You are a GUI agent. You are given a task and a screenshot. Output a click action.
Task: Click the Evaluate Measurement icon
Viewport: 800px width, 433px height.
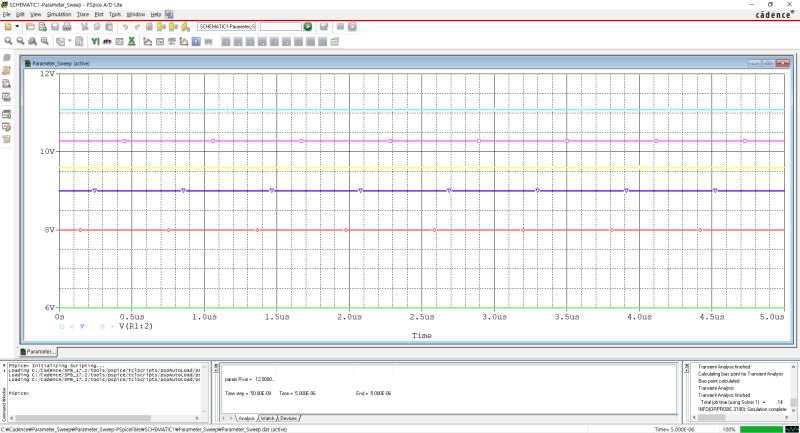click(160, 41)
